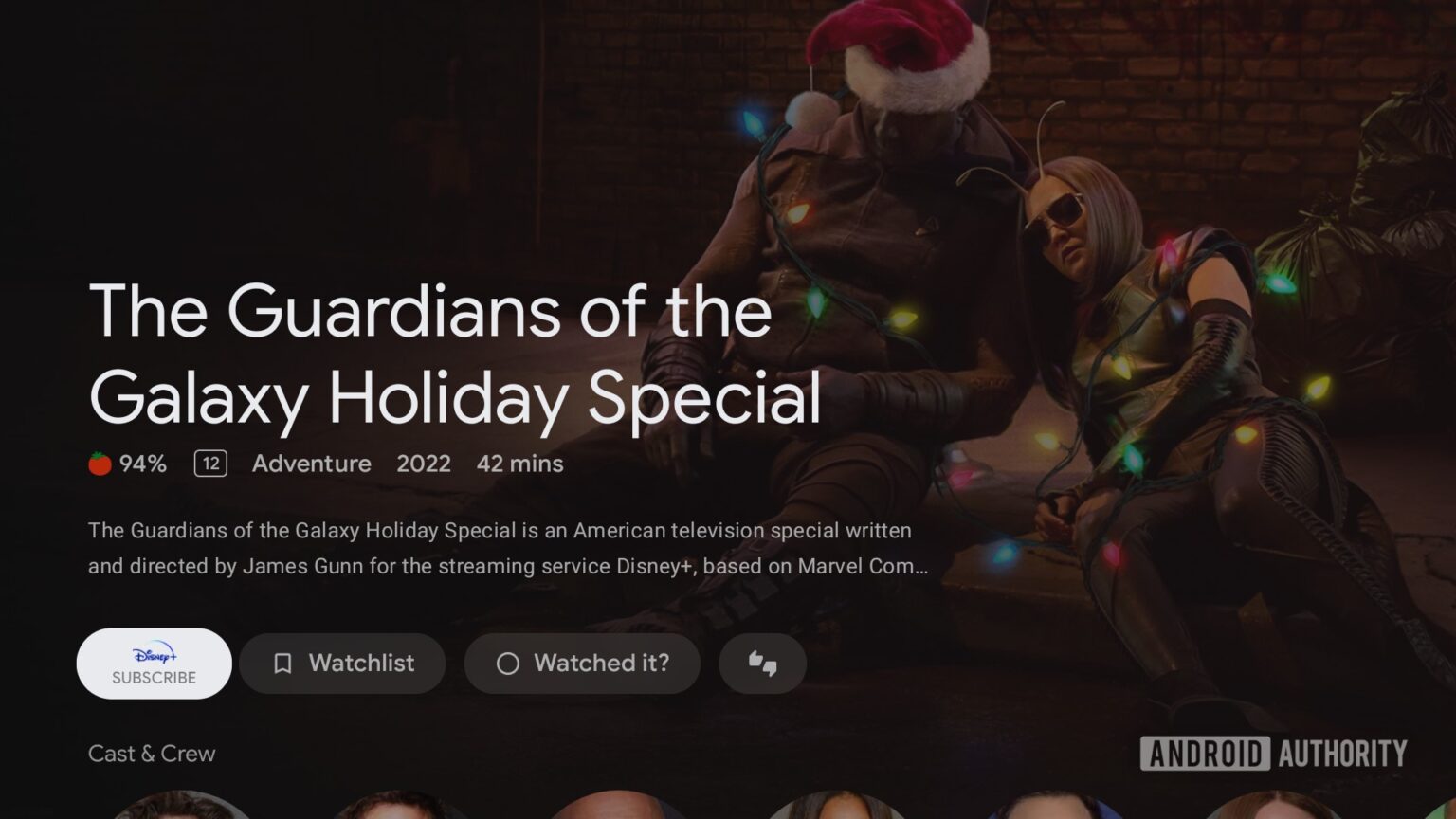Click the 12 age rating badge
1456x819 pixels.
coord(210,464)
